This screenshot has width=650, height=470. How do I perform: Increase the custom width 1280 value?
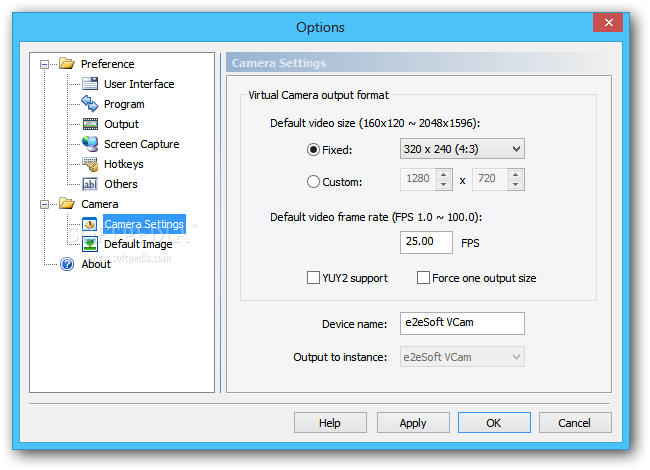tap(444, 174)
